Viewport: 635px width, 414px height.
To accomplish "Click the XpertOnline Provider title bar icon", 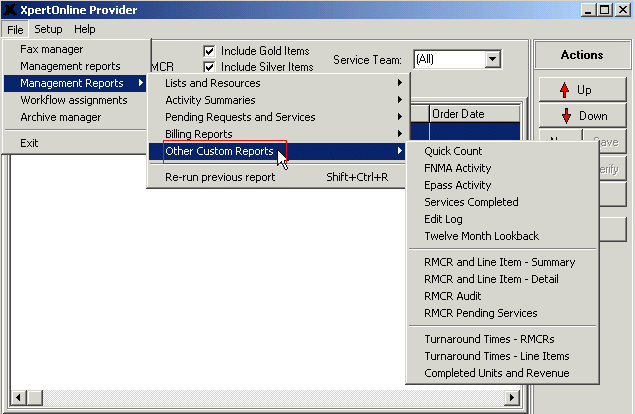I will (x=10, y=10).
